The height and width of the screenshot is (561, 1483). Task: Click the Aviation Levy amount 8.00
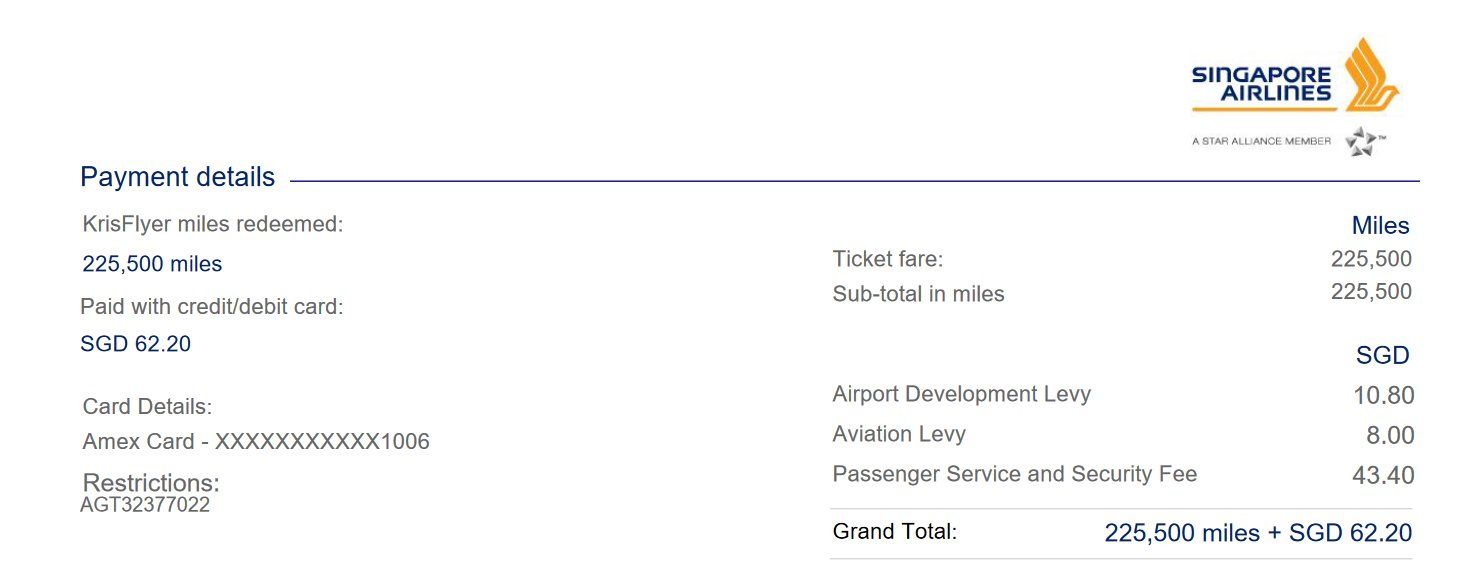1388,435
